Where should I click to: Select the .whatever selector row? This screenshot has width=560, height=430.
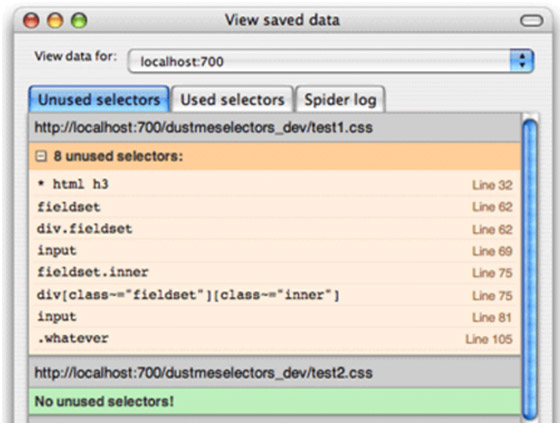tap(275, 339)
